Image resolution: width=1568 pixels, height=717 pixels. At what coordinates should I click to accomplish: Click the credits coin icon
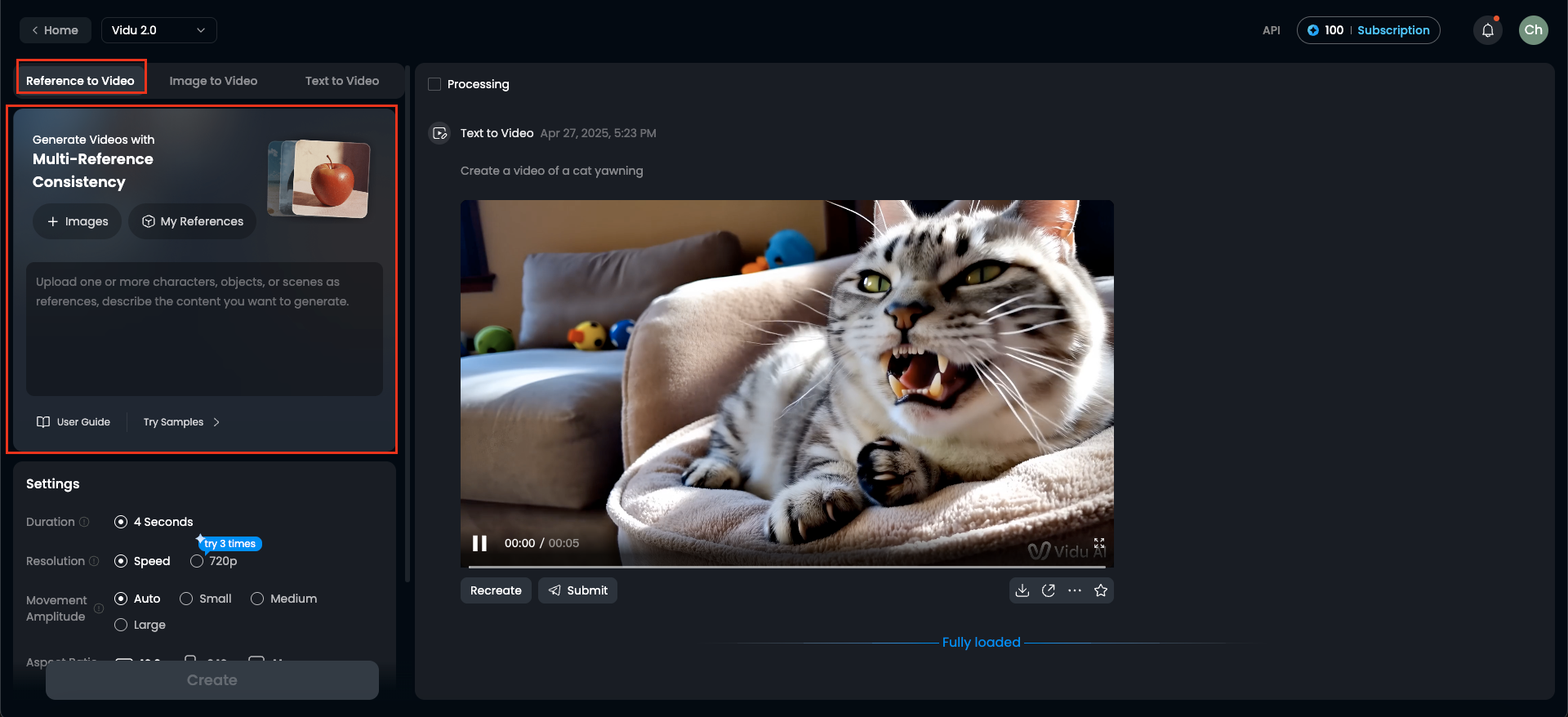(1312, 30)
